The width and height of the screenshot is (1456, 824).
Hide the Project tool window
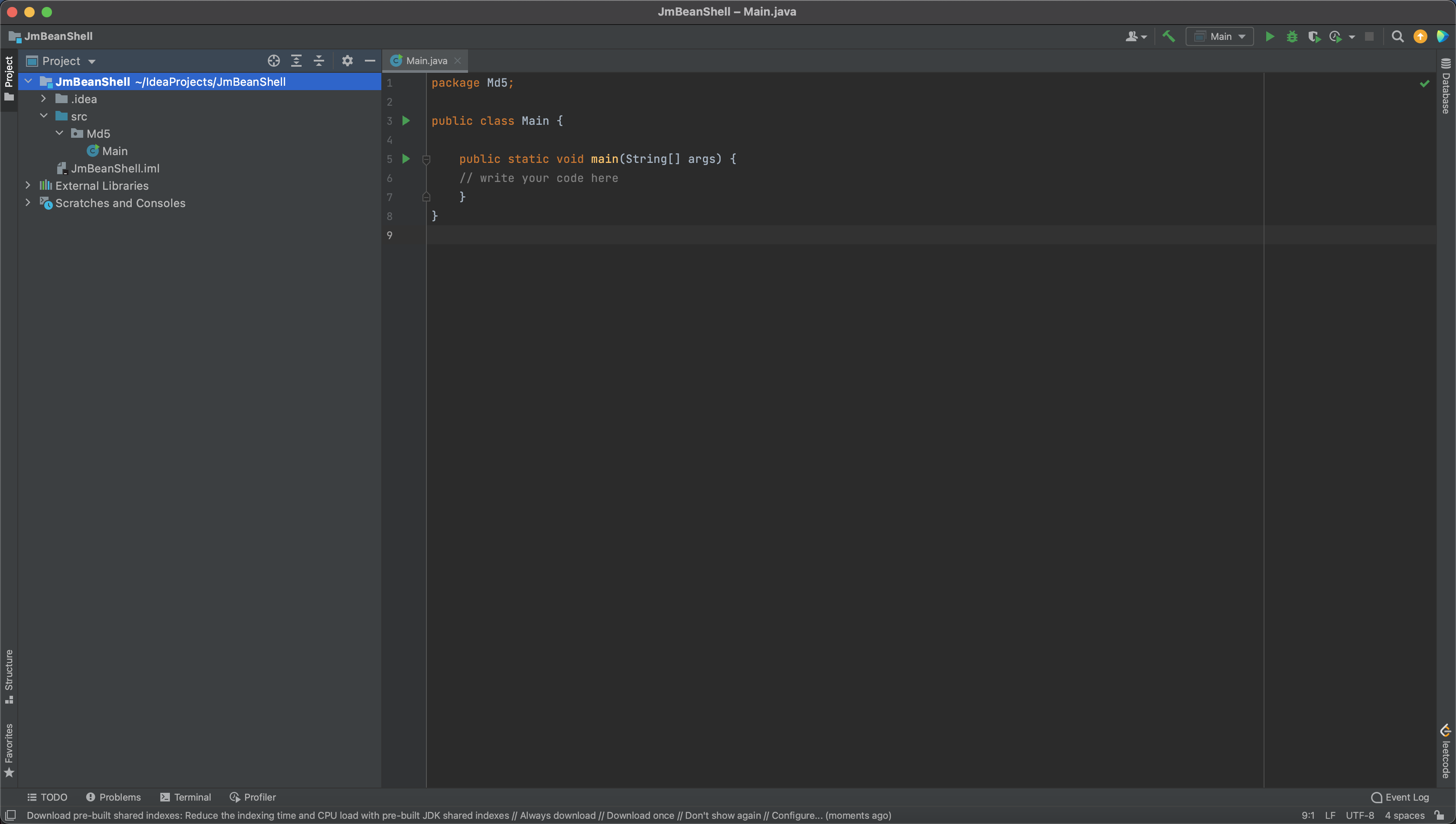[x=370, y=61]
